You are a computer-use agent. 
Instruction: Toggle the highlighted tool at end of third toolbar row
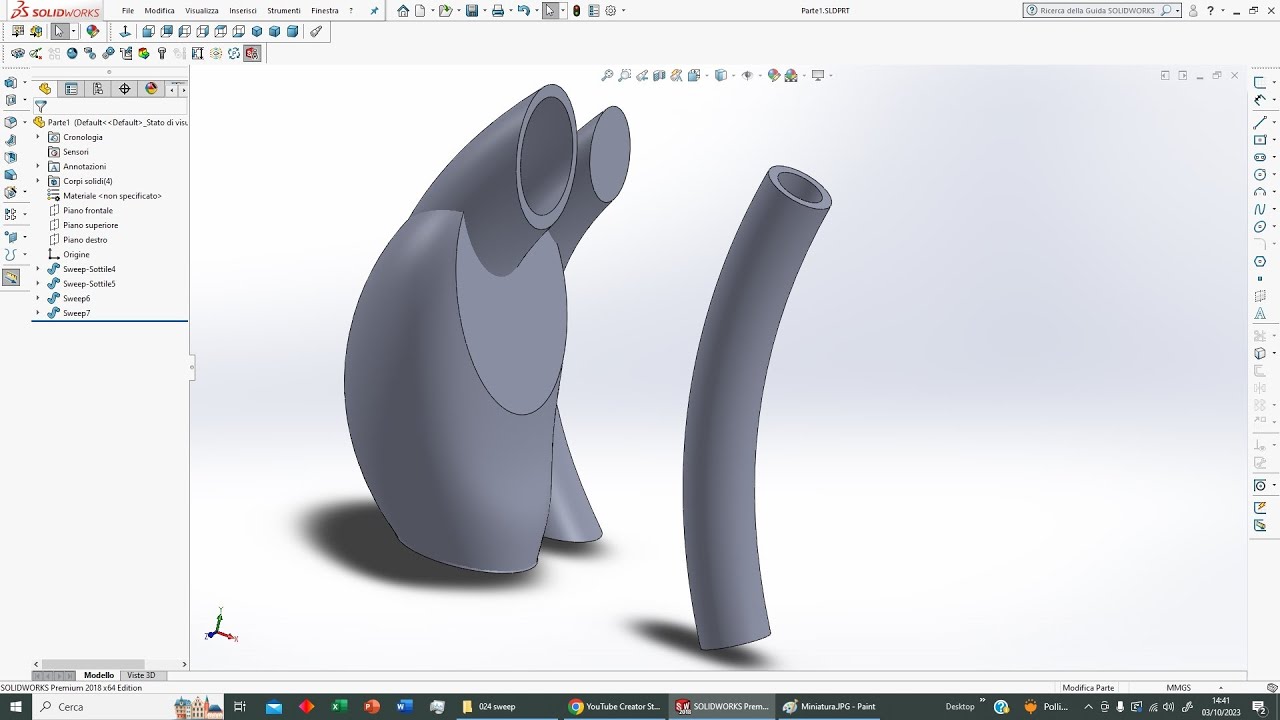[x=252, y=53]
